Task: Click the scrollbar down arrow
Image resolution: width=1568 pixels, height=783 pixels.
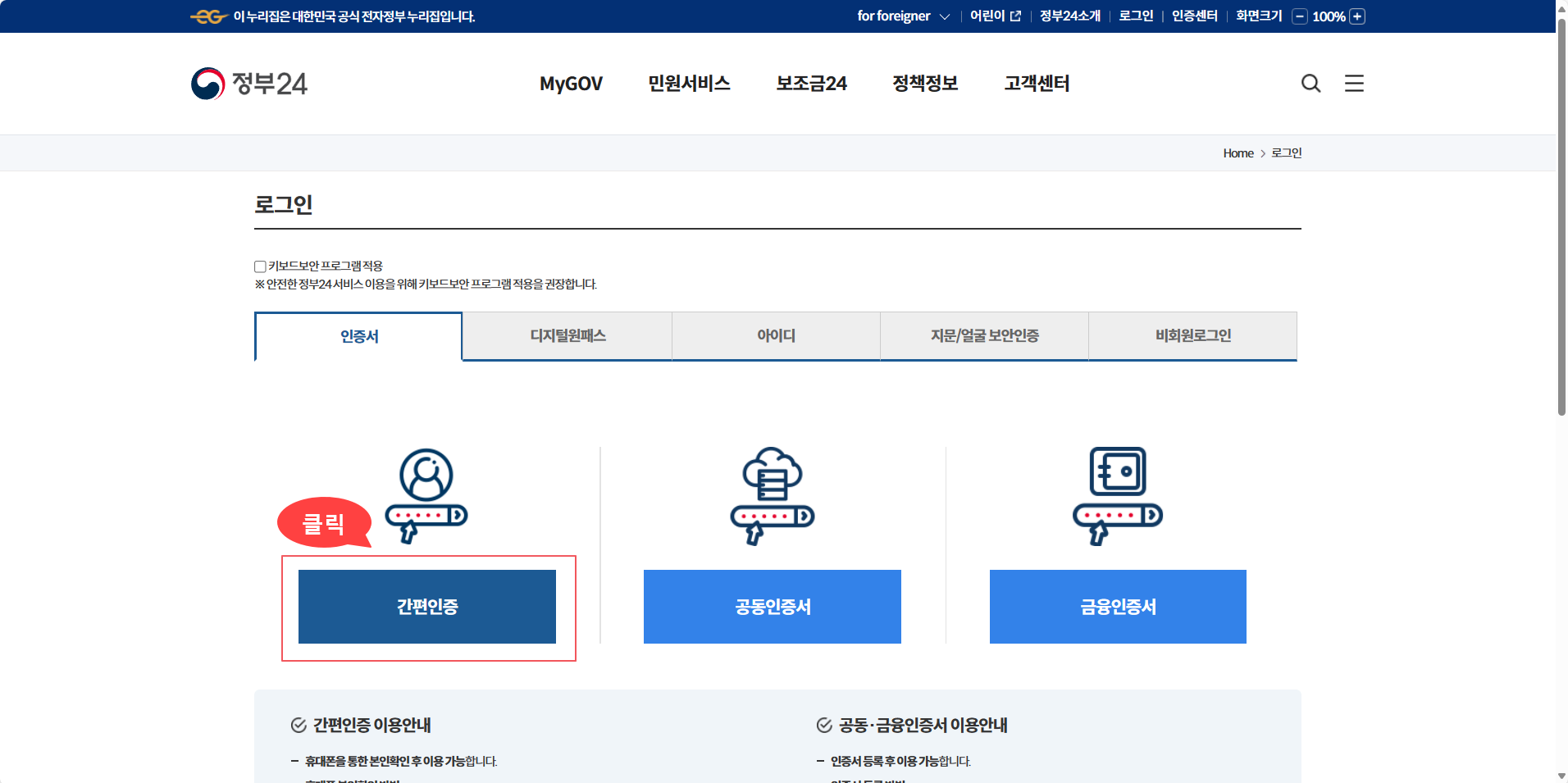Action: point(1561,776)
